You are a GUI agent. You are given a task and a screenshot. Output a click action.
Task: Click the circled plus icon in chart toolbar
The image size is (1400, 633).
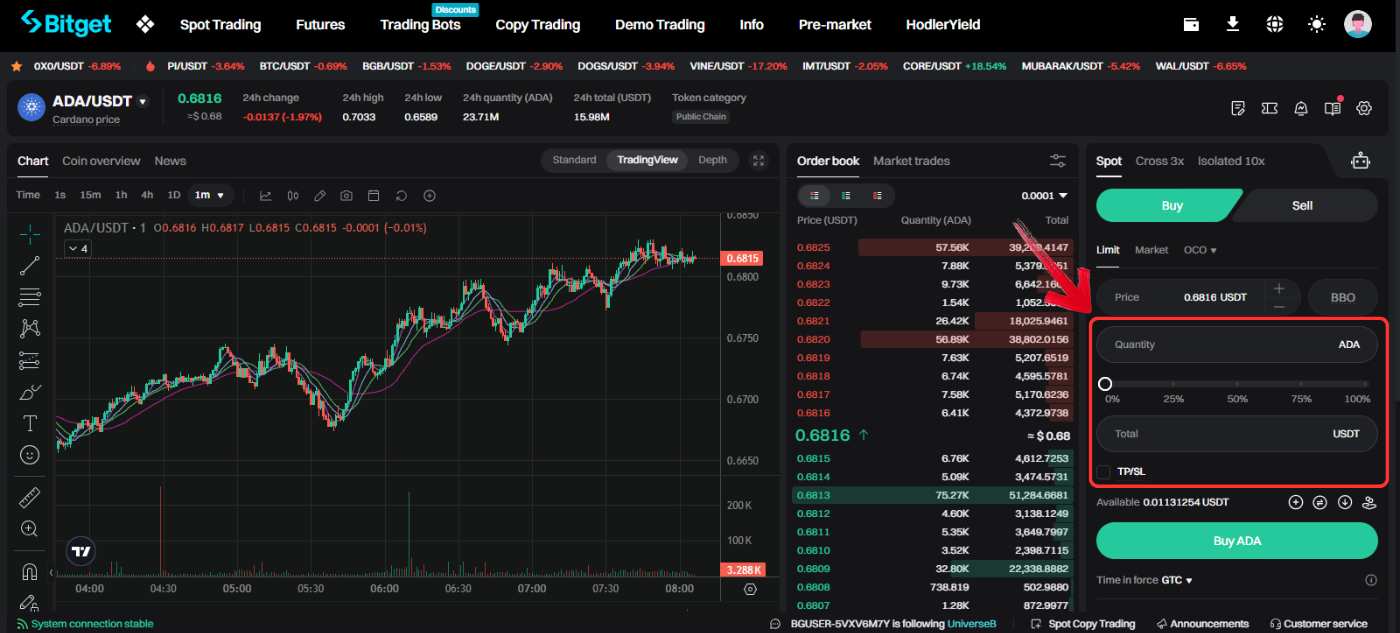(x=429, y=195)
